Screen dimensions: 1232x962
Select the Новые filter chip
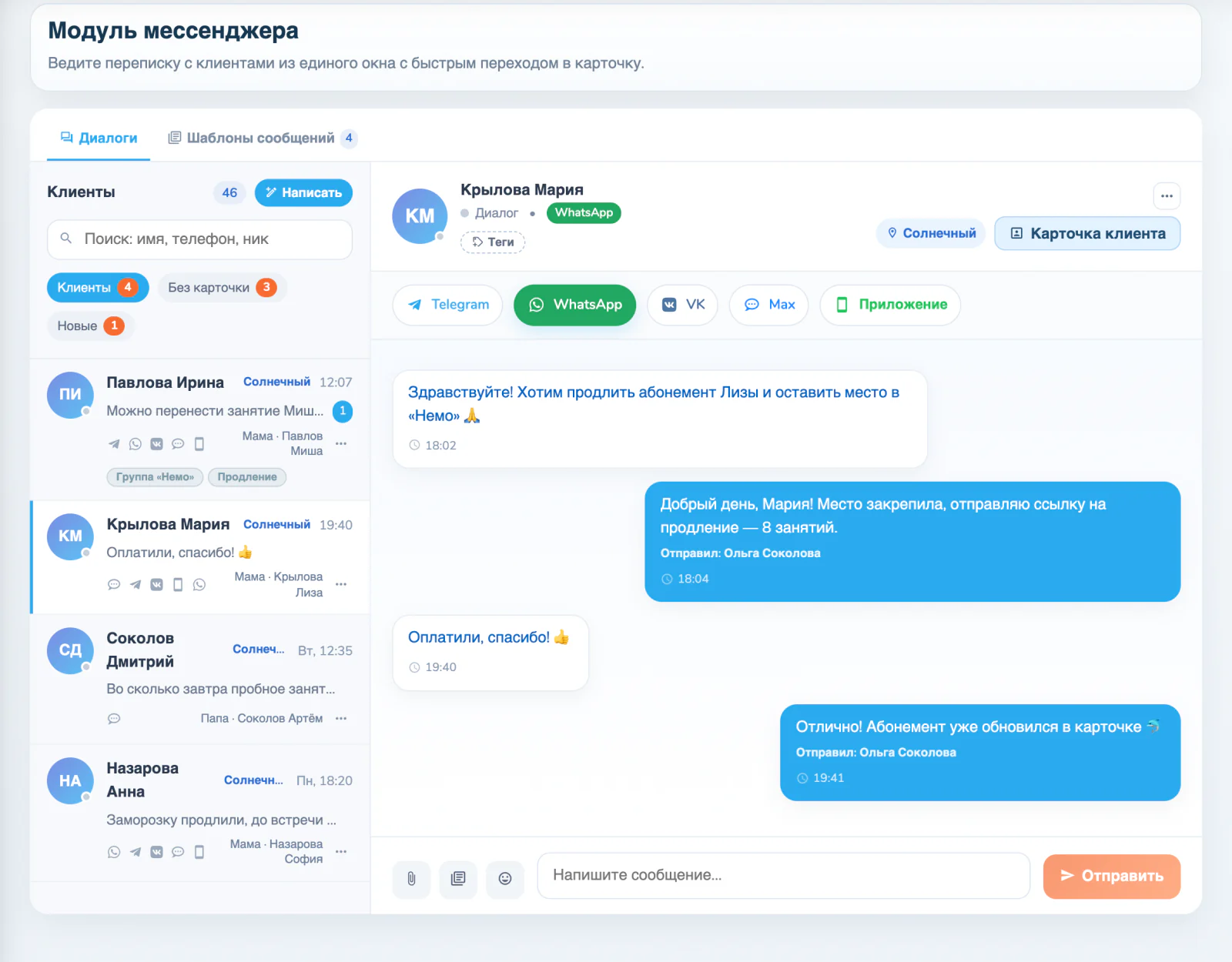coord(91,326)
